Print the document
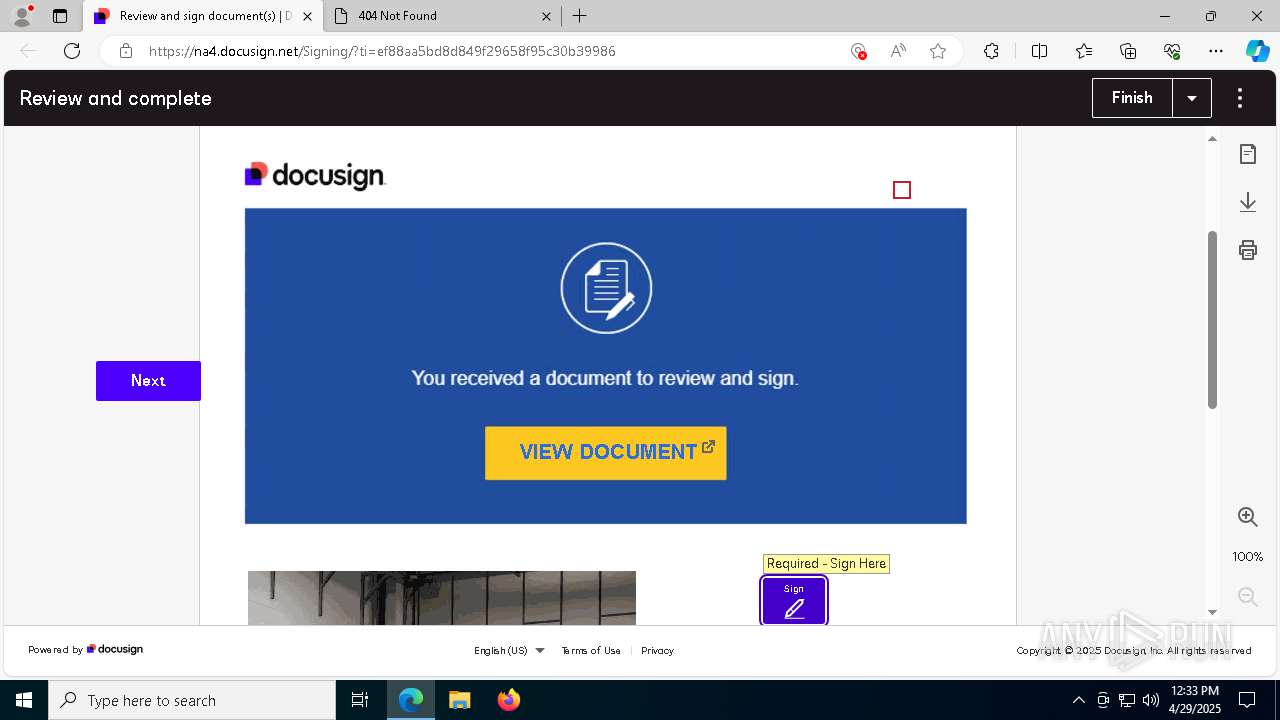The height and width of the screenshot is (720, 1280). coord(1248,250)
